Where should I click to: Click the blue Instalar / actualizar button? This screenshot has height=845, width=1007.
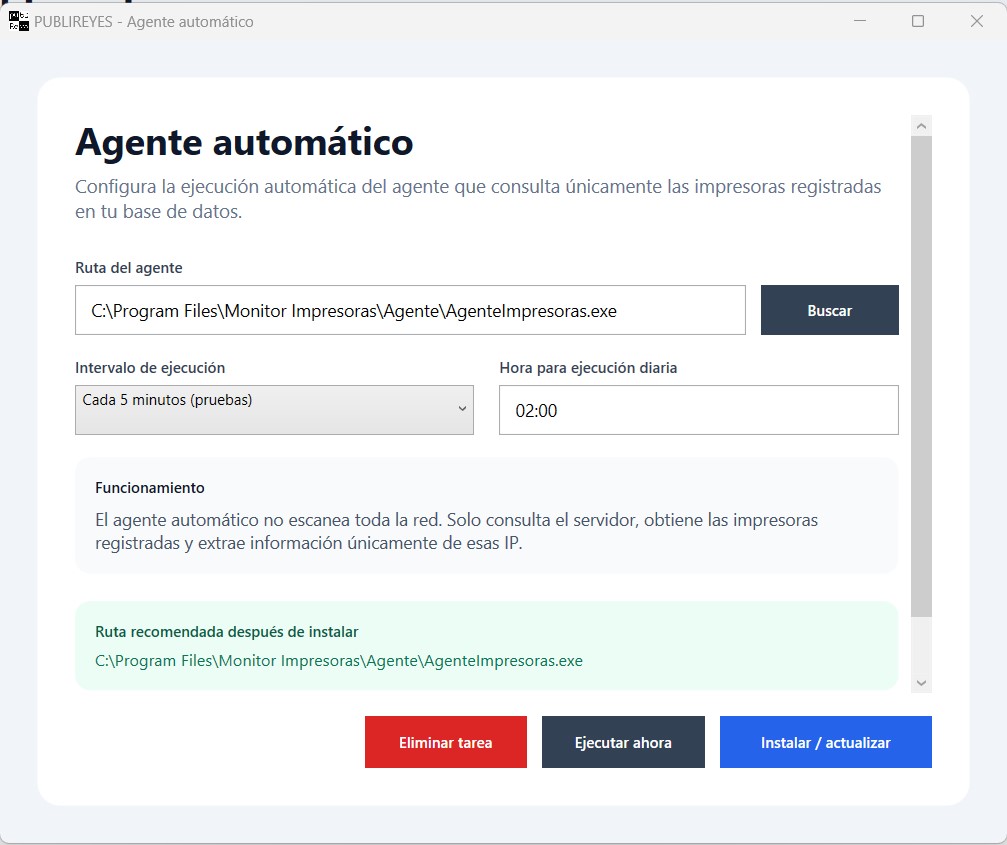click(x=825, y=742)
